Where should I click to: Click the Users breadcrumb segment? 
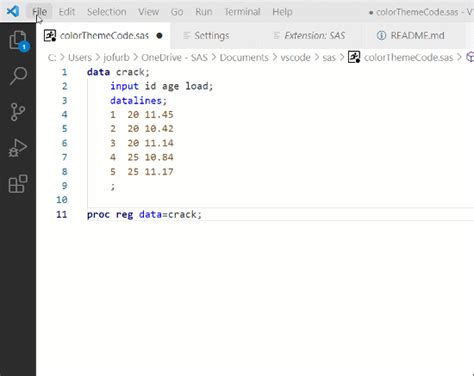(80, 57)
